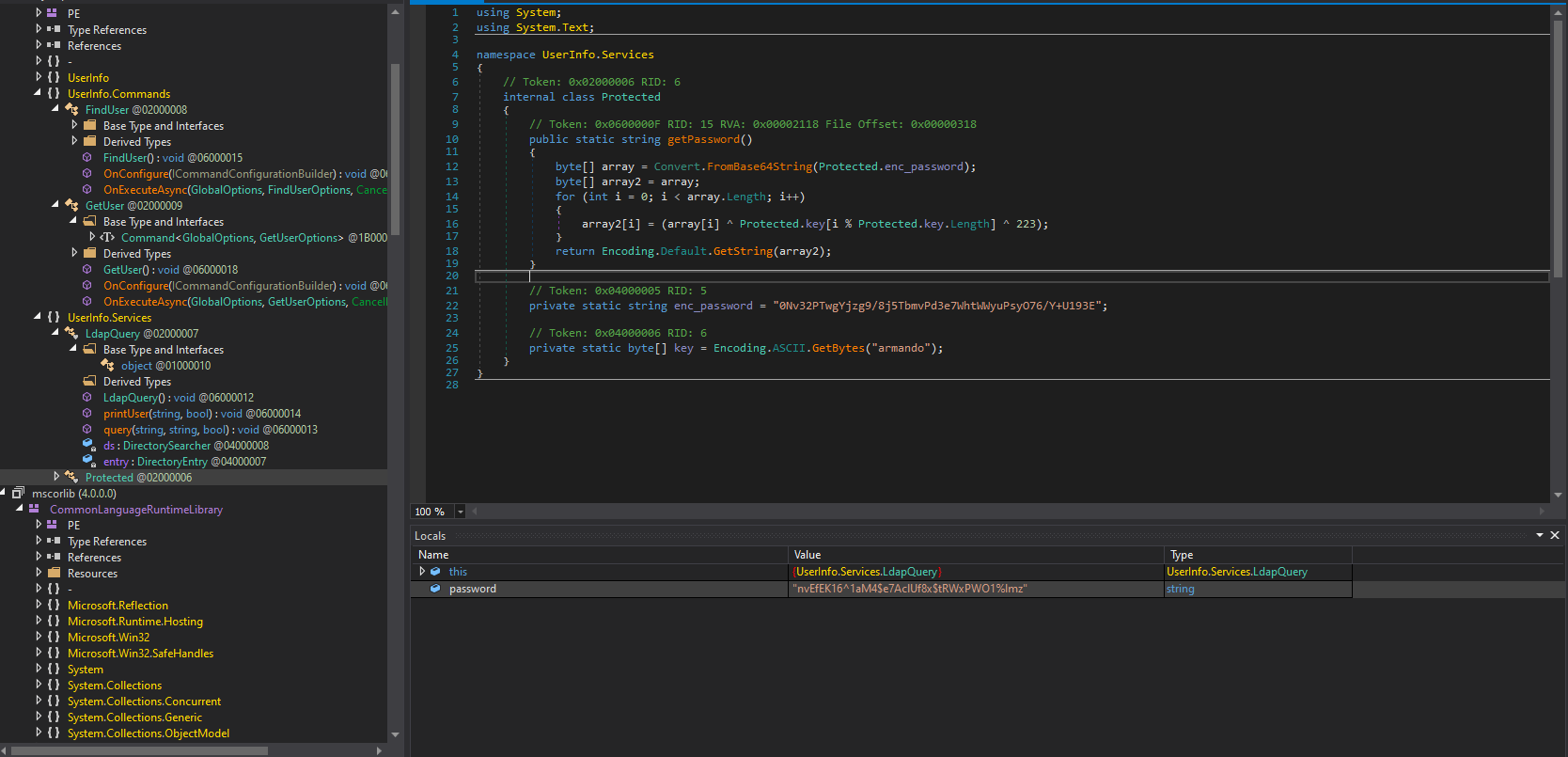
Task: Click the tree panel vertical scrollbar thumb
Action: click(x=395, y=149)
